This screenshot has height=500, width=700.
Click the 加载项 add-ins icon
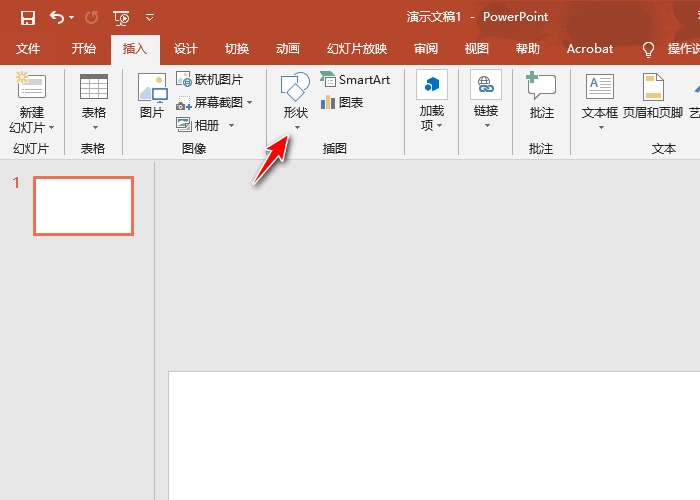coord(432,84)
